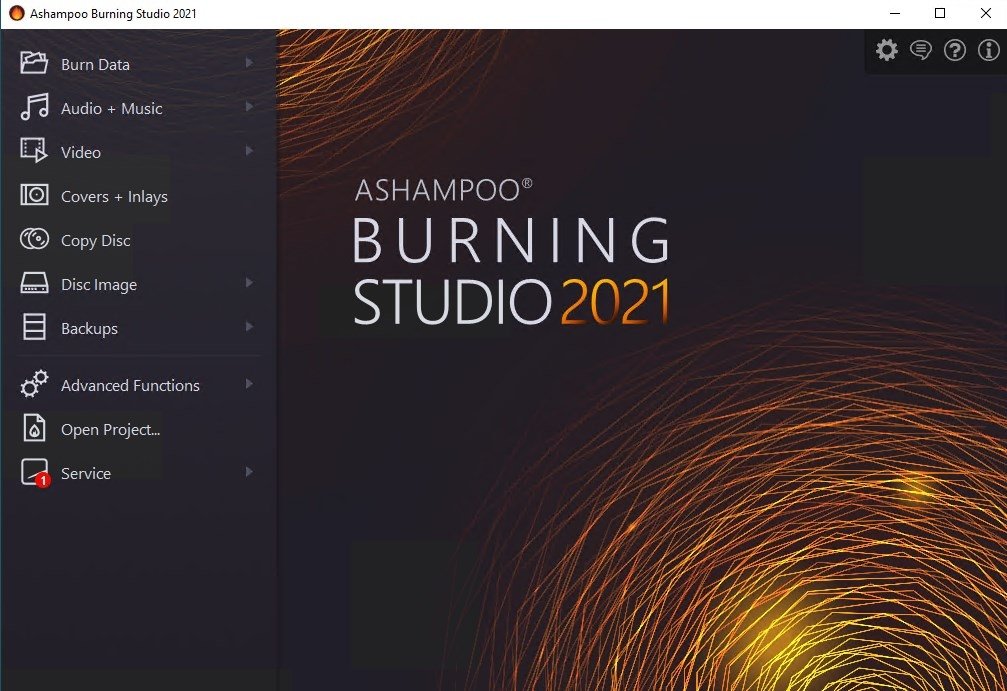Open help with the question mark icon
The width and height of the screenshot is (1007, 691).
click(955, 50)
